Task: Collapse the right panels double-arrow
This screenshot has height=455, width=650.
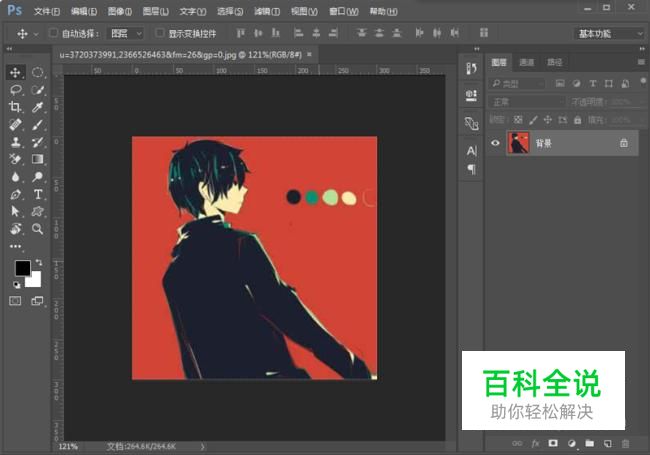Action: 642,49
